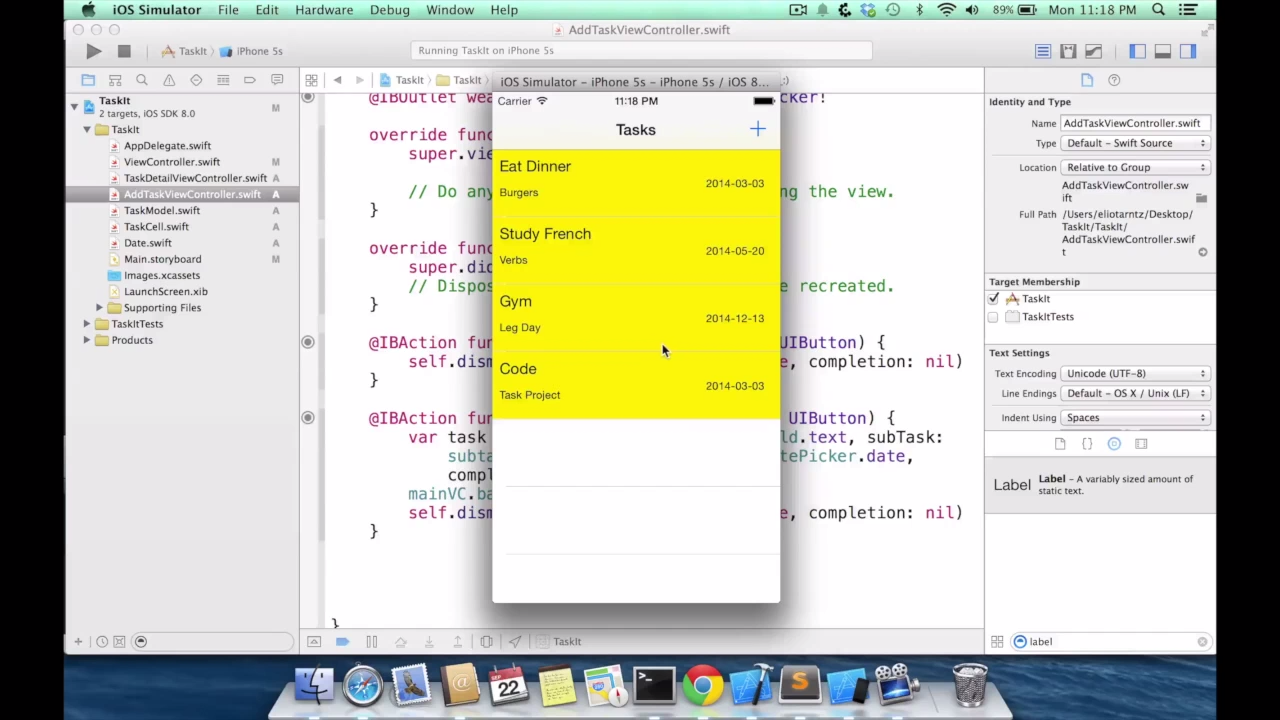Toggle the Navigator panel visibility

[x=1138, y=51]
